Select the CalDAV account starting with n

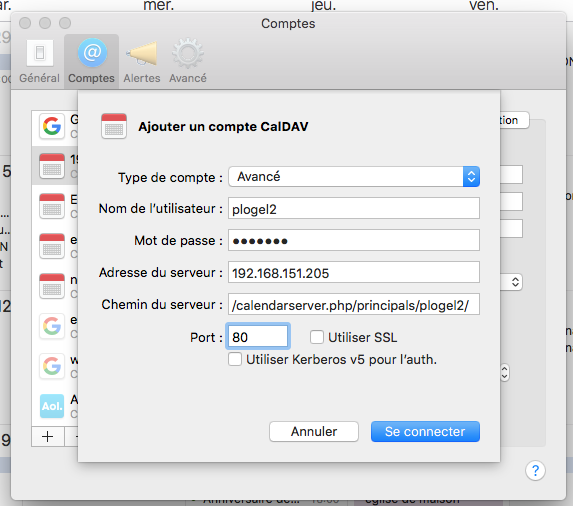55,286
